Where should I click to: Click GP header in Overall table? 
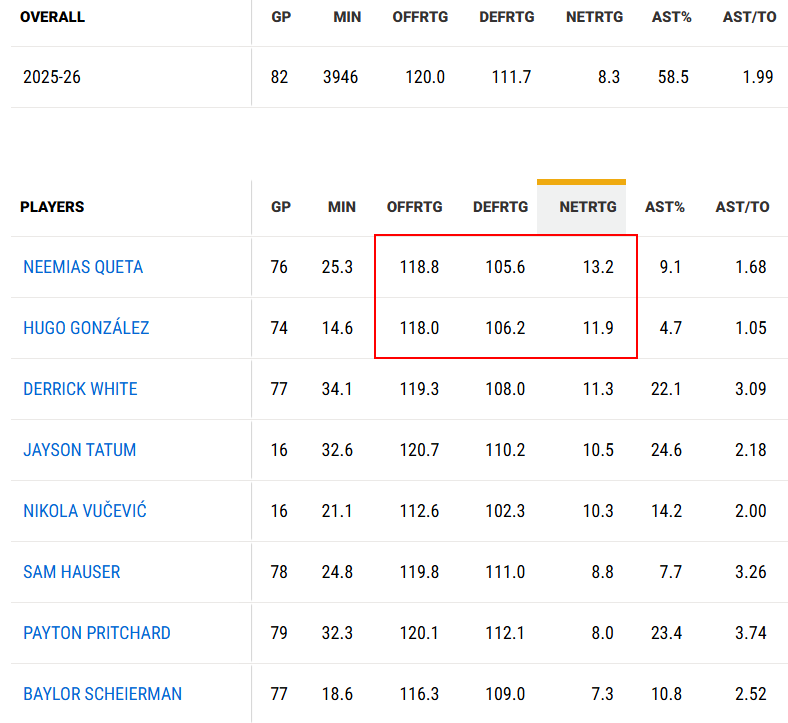tap(281, 17)
